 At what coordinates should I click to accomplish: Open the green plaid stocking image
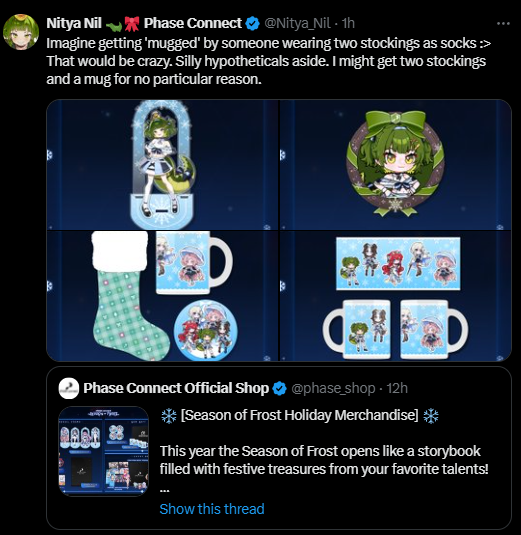(163, 296)
